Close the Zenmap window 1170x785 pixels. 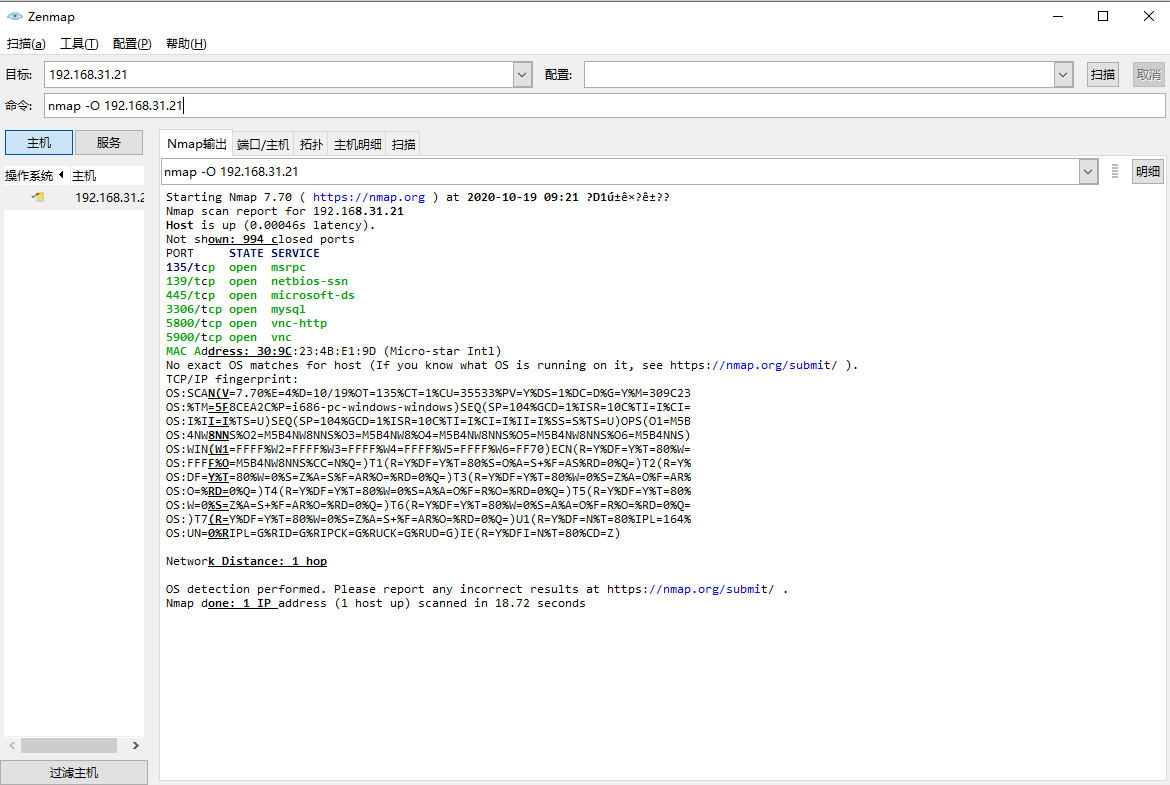click(x=1148, y=16)
